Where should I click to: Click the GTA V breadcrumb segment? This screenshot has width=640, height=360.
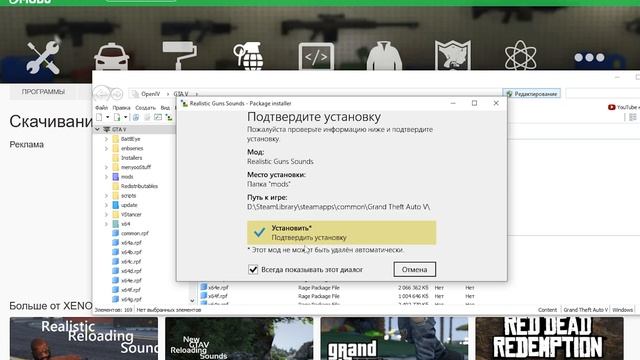pos(180,94)
